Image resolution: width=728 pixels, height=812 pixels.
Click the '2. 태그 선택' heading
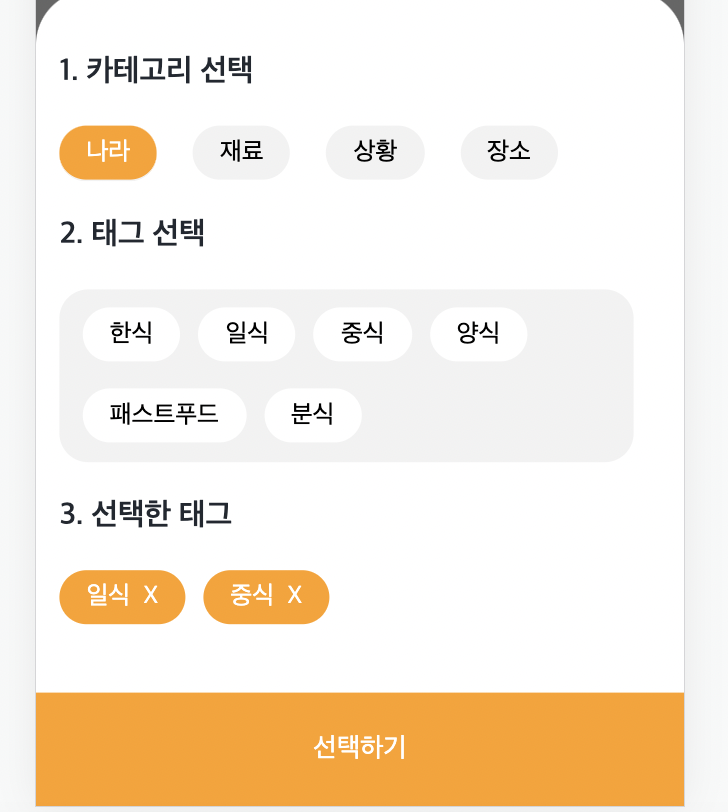132,233
